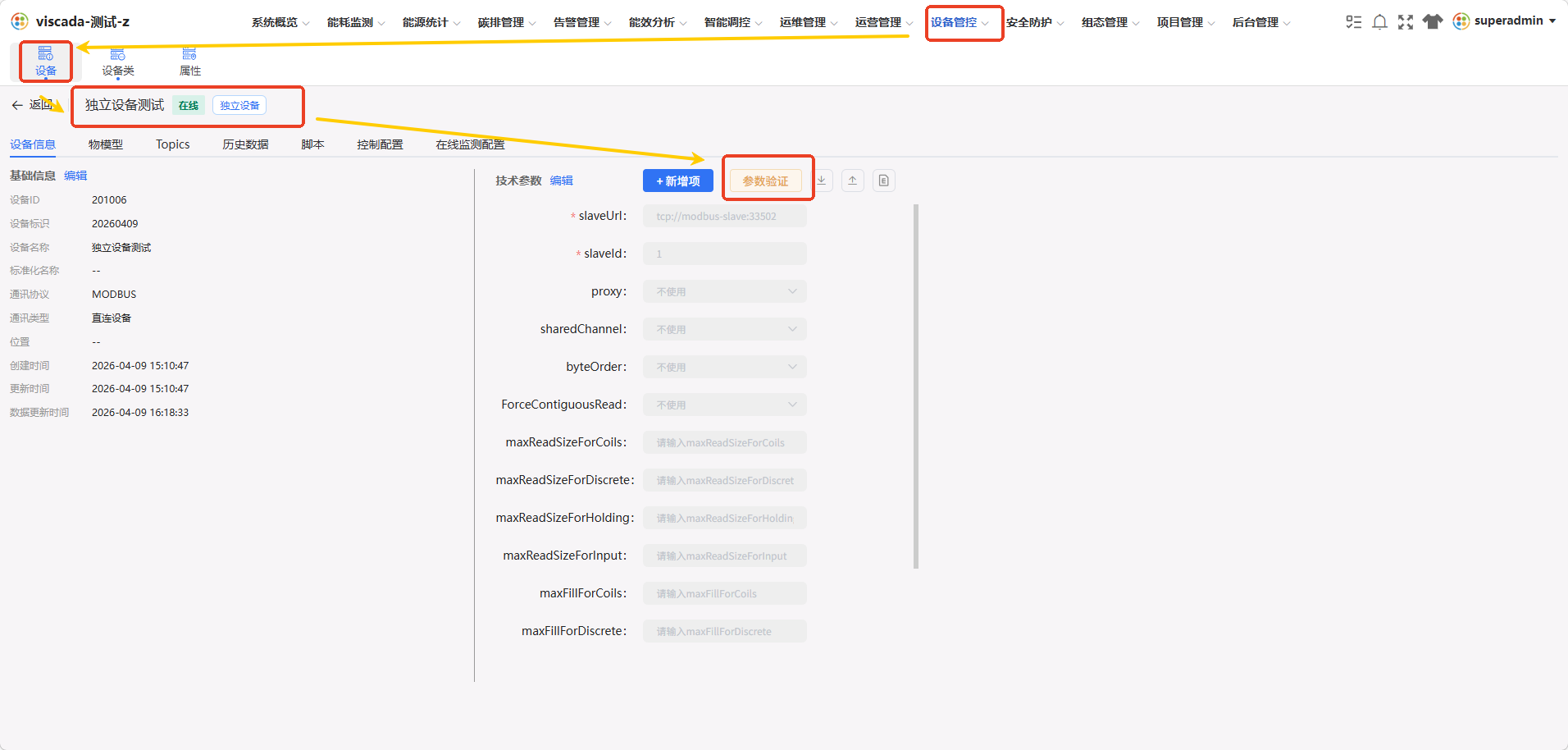Expand the sharedChannel dropdown
Viewport: 1568px width, 750px height.
coord(725,329)
